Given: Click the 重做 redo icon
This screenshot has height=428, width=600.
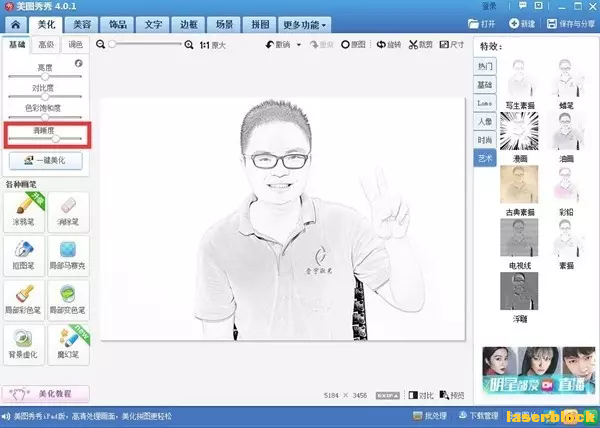Looking at the screenshot, I should [x=314, y=45].
